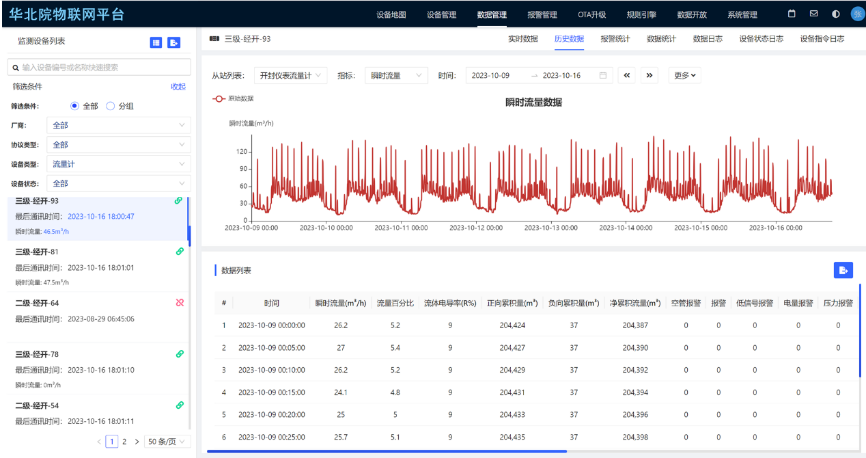
Task: Click link status icon of 二级-经开-54
Action: pyautogui.click(x=179, y=405)
